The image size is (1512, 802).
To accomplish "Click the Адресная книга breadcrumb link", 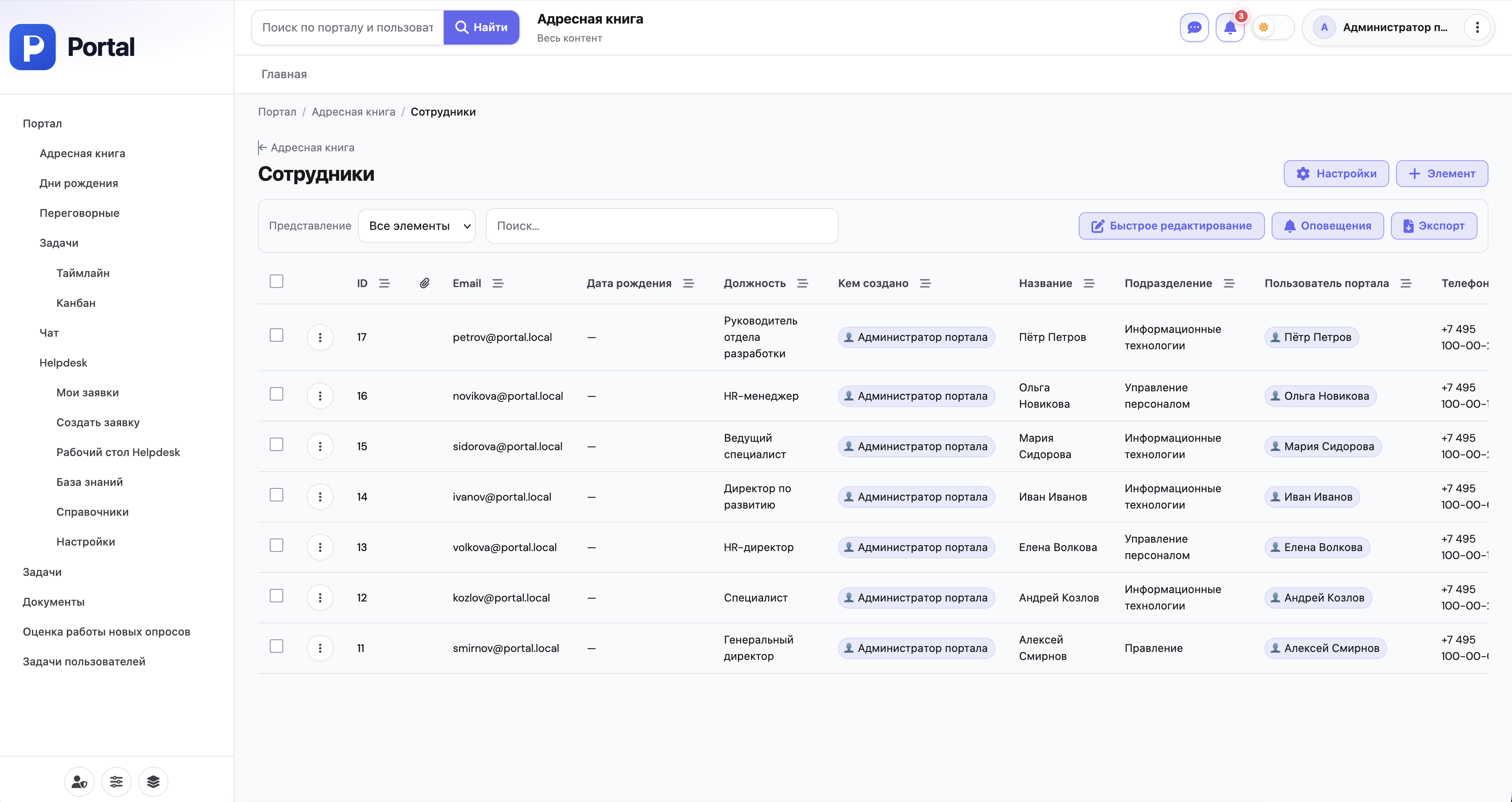I will (353, 112).
